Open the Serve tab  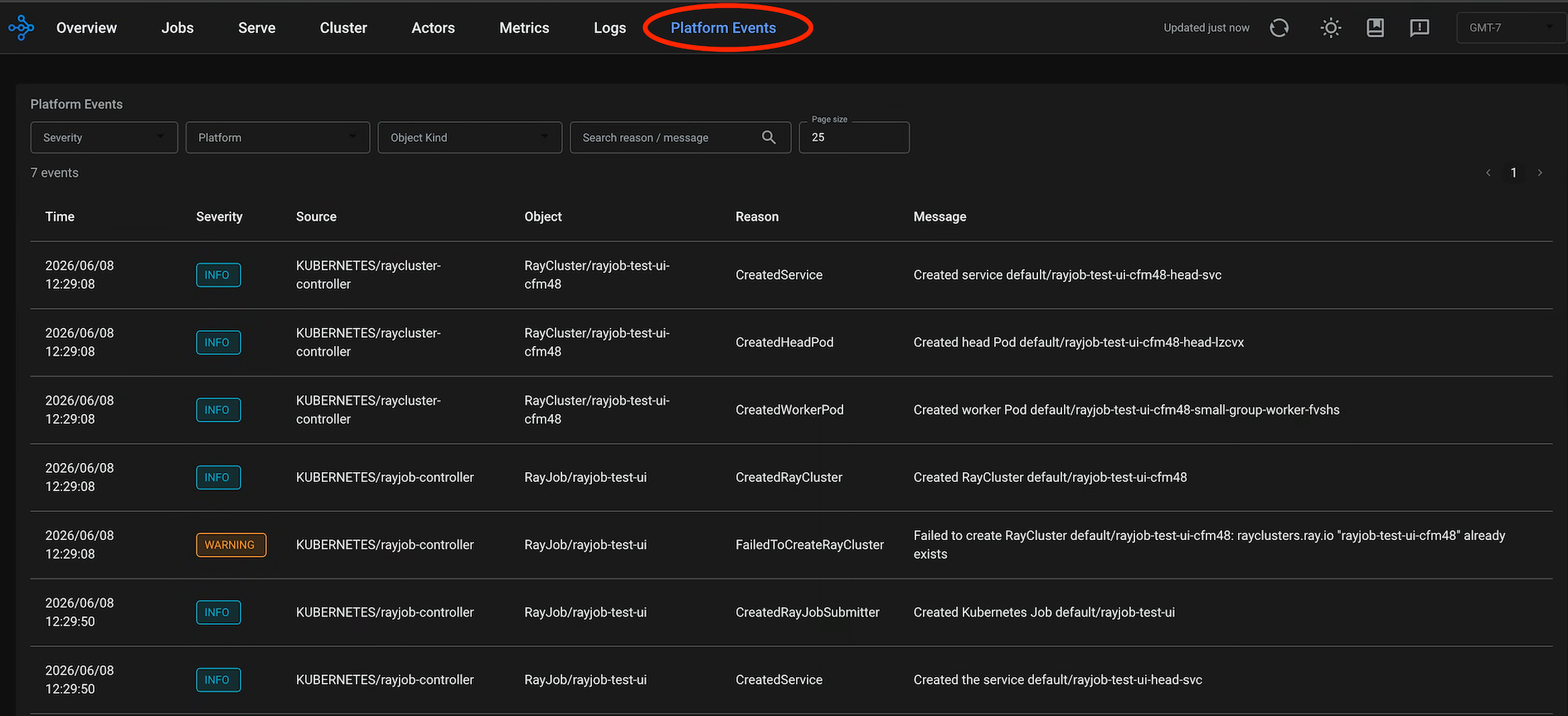click(257, 28)
